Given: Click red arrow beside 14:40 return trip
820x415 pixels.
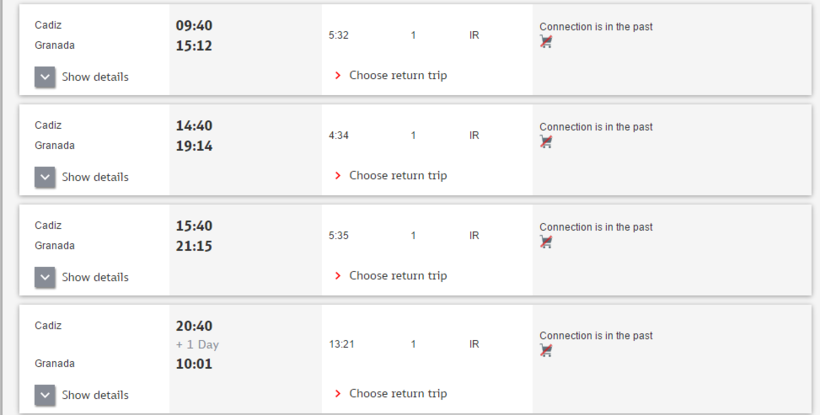Looking at the screenshot, I should 338,175.
